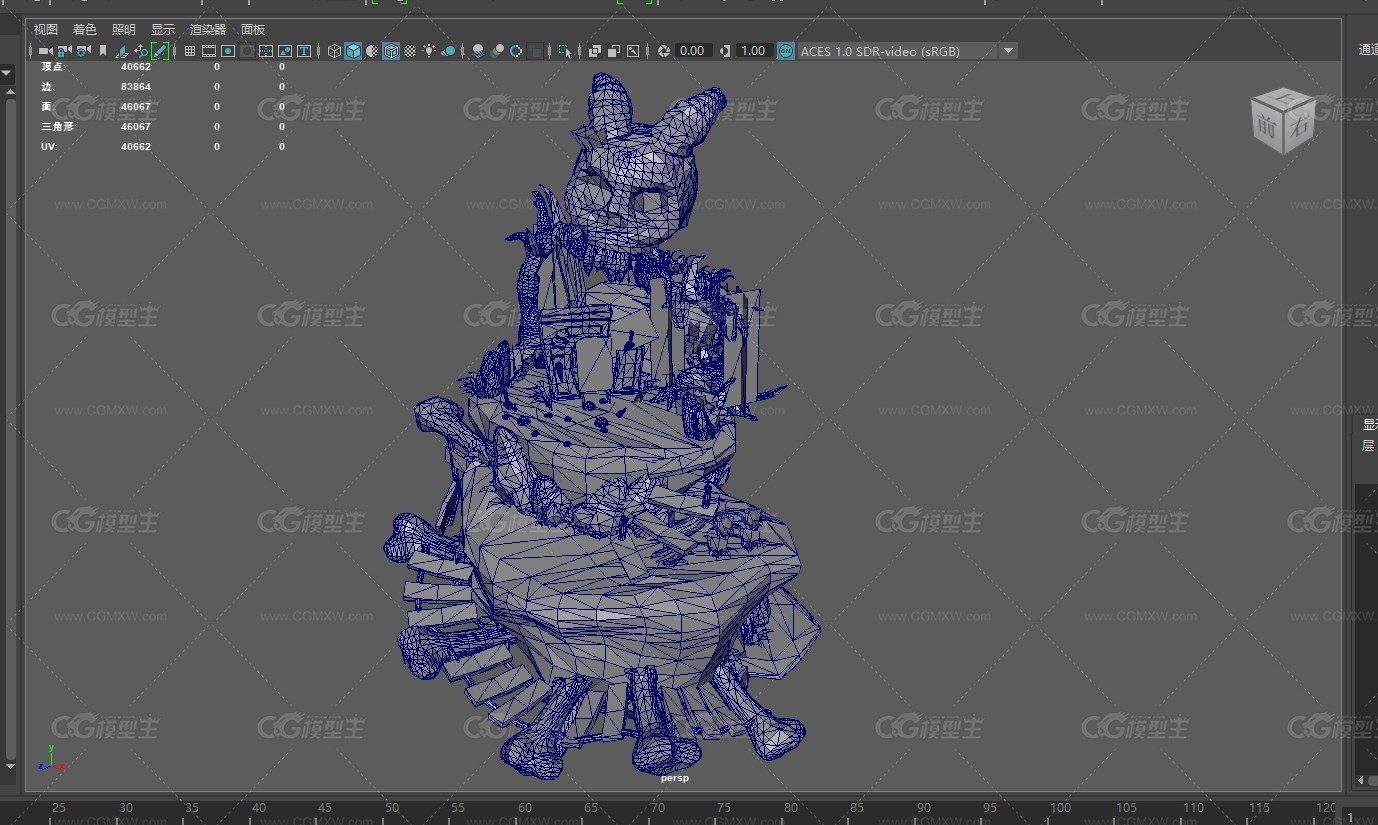Open the 渲染器 menu
Screen dimensions: 1378x825
208,30
